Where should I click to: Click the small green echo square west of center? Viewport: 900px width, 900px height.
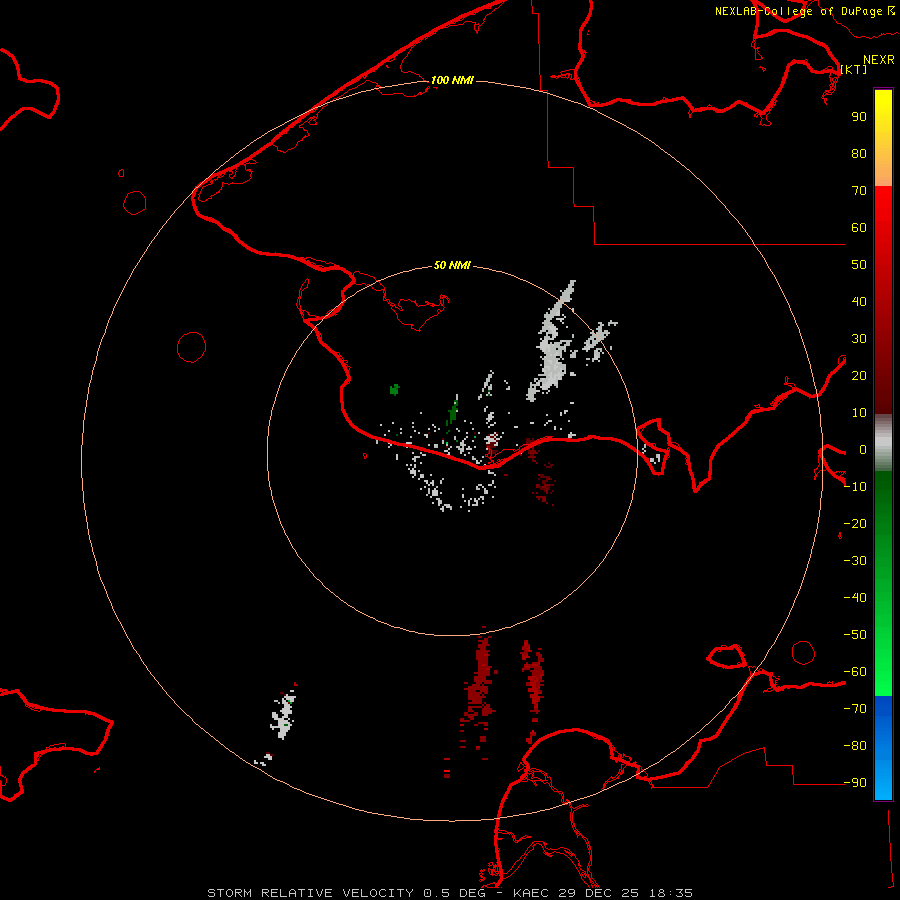pos(394,390)
